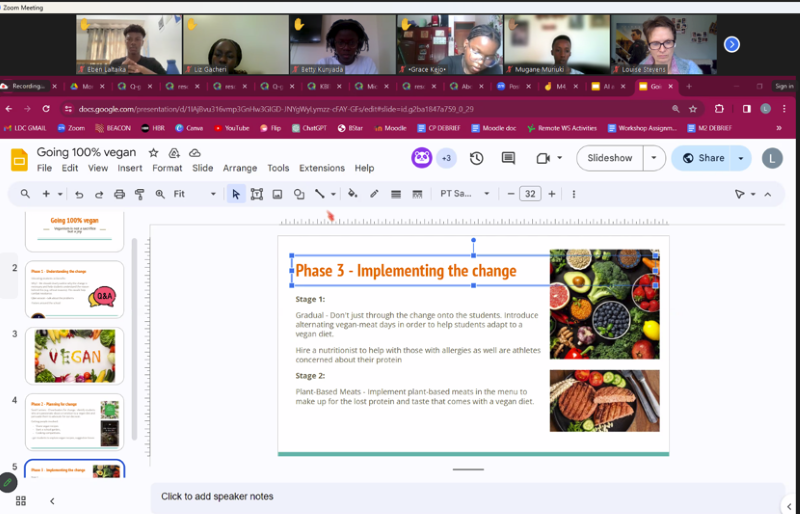Open version history clock icon
800x514 pixels.
477,158
